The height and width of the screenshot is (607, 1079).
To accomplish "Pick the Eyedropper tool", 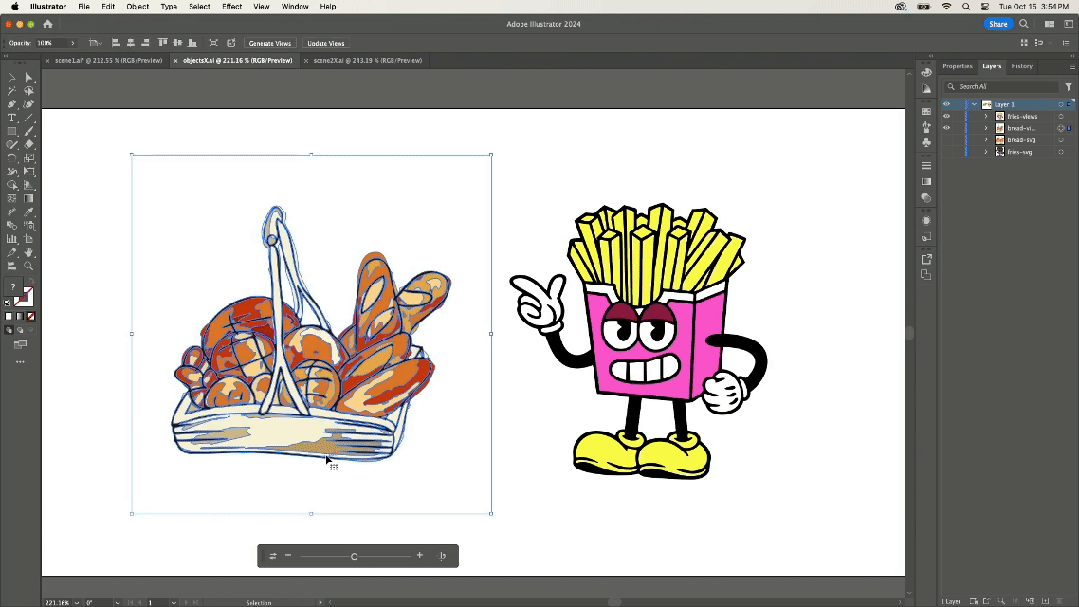I will click(29, 212).
